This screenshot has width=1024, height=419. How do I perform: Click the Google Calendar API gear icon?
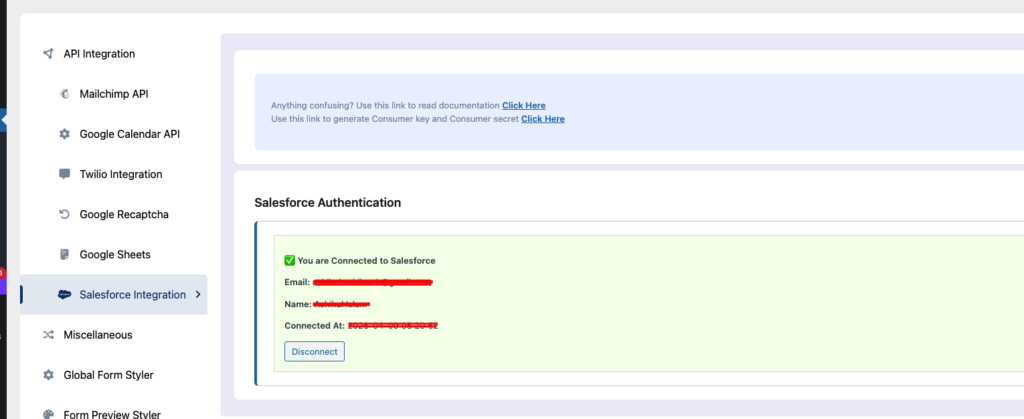[x=65, y=134]
